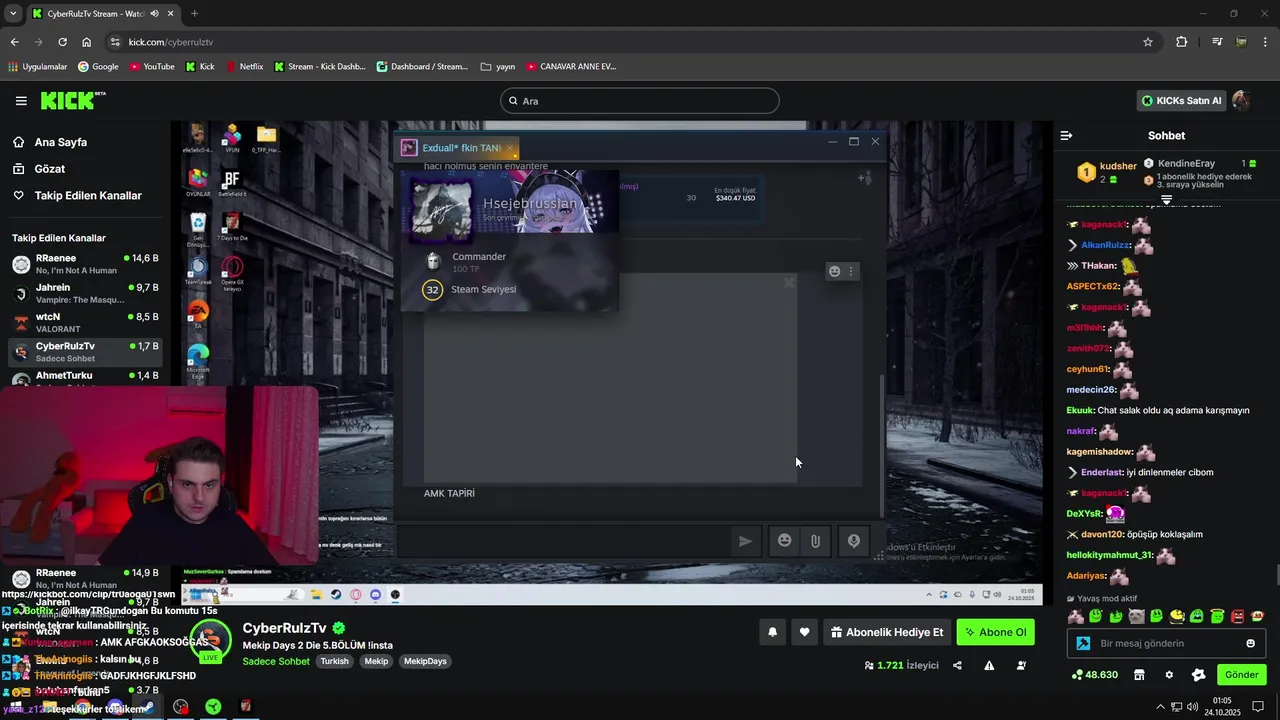Go to browser home page
The image size is (1280, 720).
[x=86, y=42]
